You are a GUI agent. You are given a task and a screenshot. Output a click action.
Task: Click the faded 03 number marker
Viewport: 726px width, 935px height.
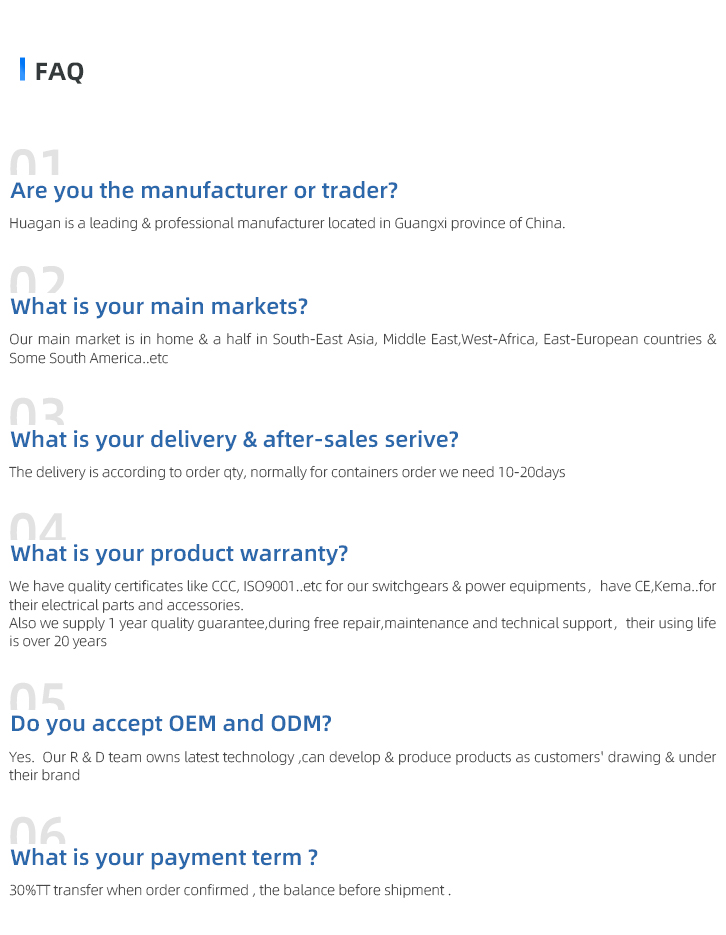tap(37, 413)
